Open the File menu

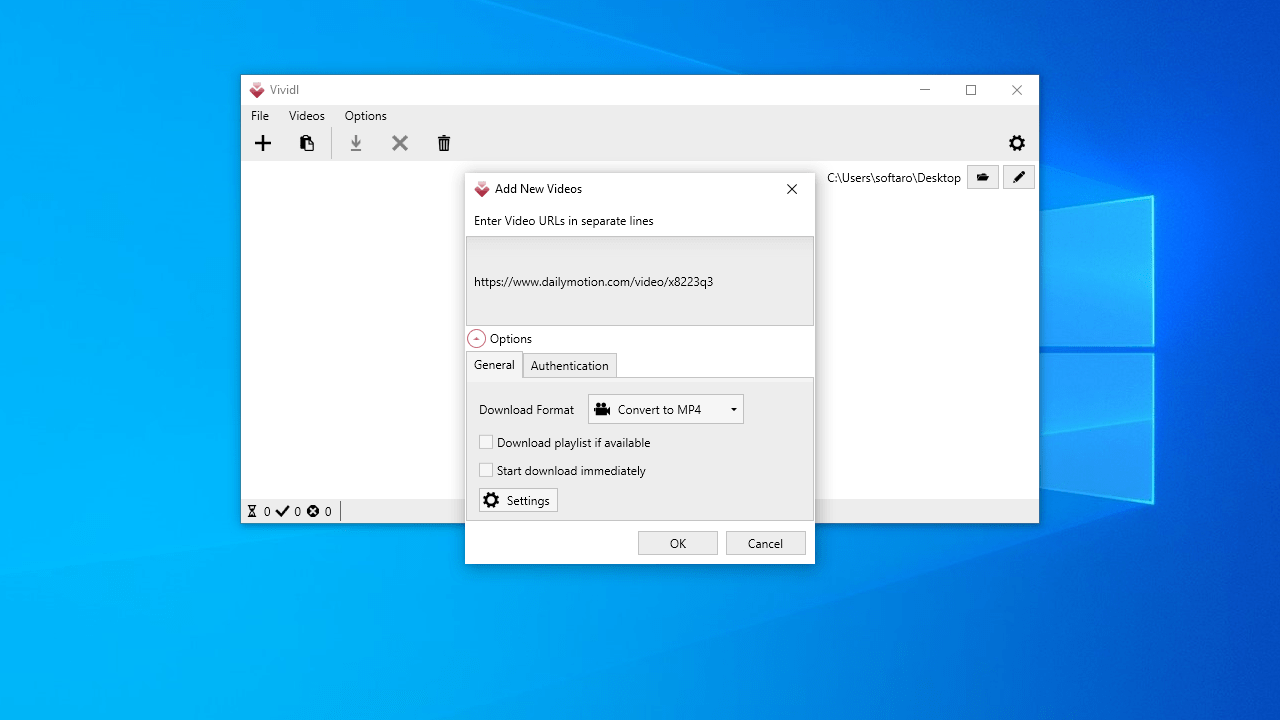[x=260, y=116]
